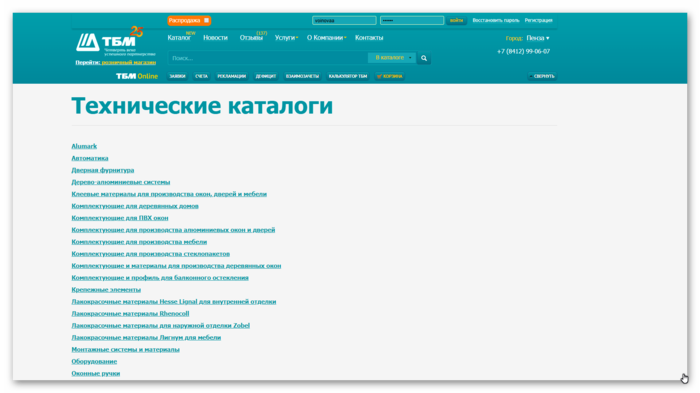700x393 pixels.
Task: Open Комплектующие для алюминиевых окон и дверей link
Action: (x=173, y=230)
